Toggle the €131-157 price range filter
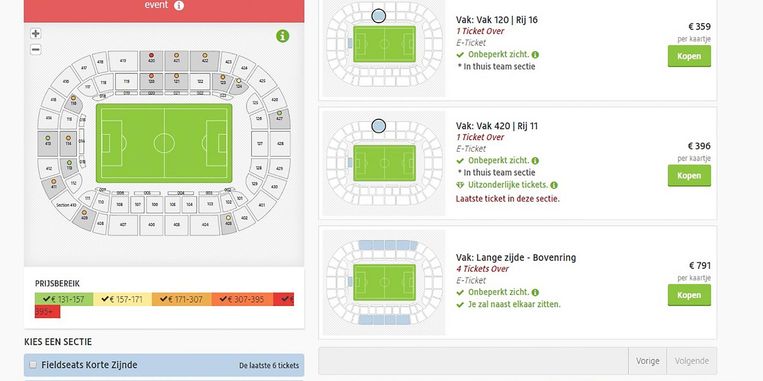The height and width of the screenshot is (381, 763). click(x=64, y=299)
